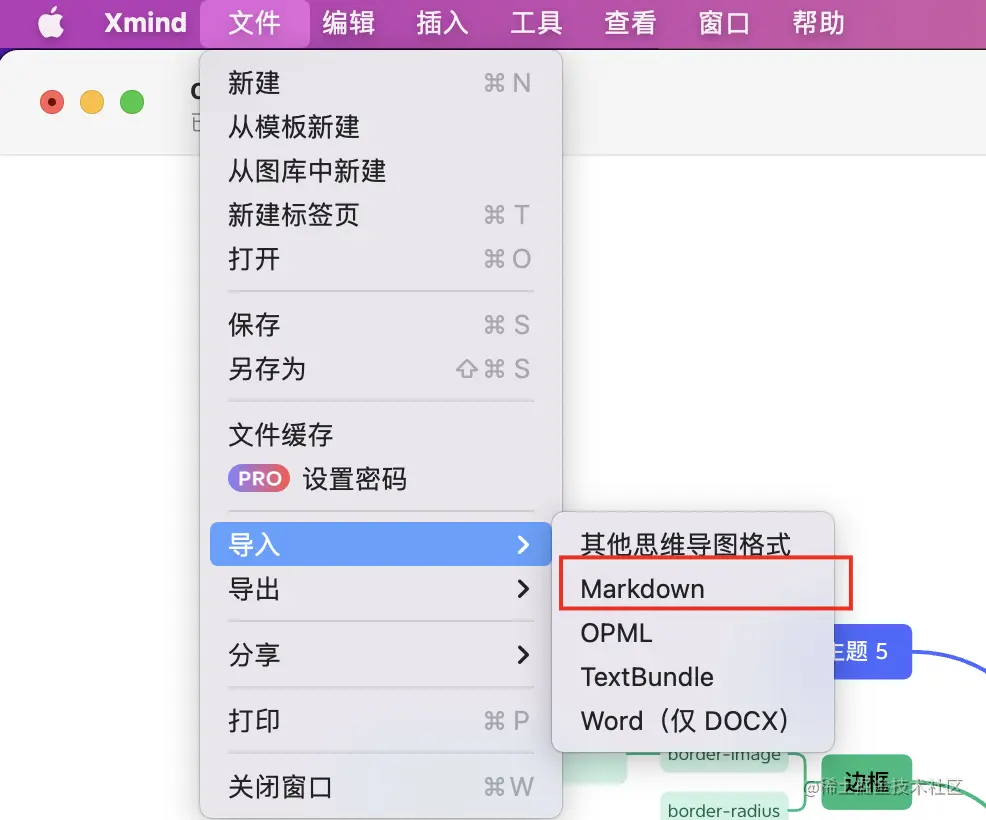This screenshot has width=986, height=820.
Task: Expand the 分享 submenu
Action: pyautogui.click(x=380, y=655)
